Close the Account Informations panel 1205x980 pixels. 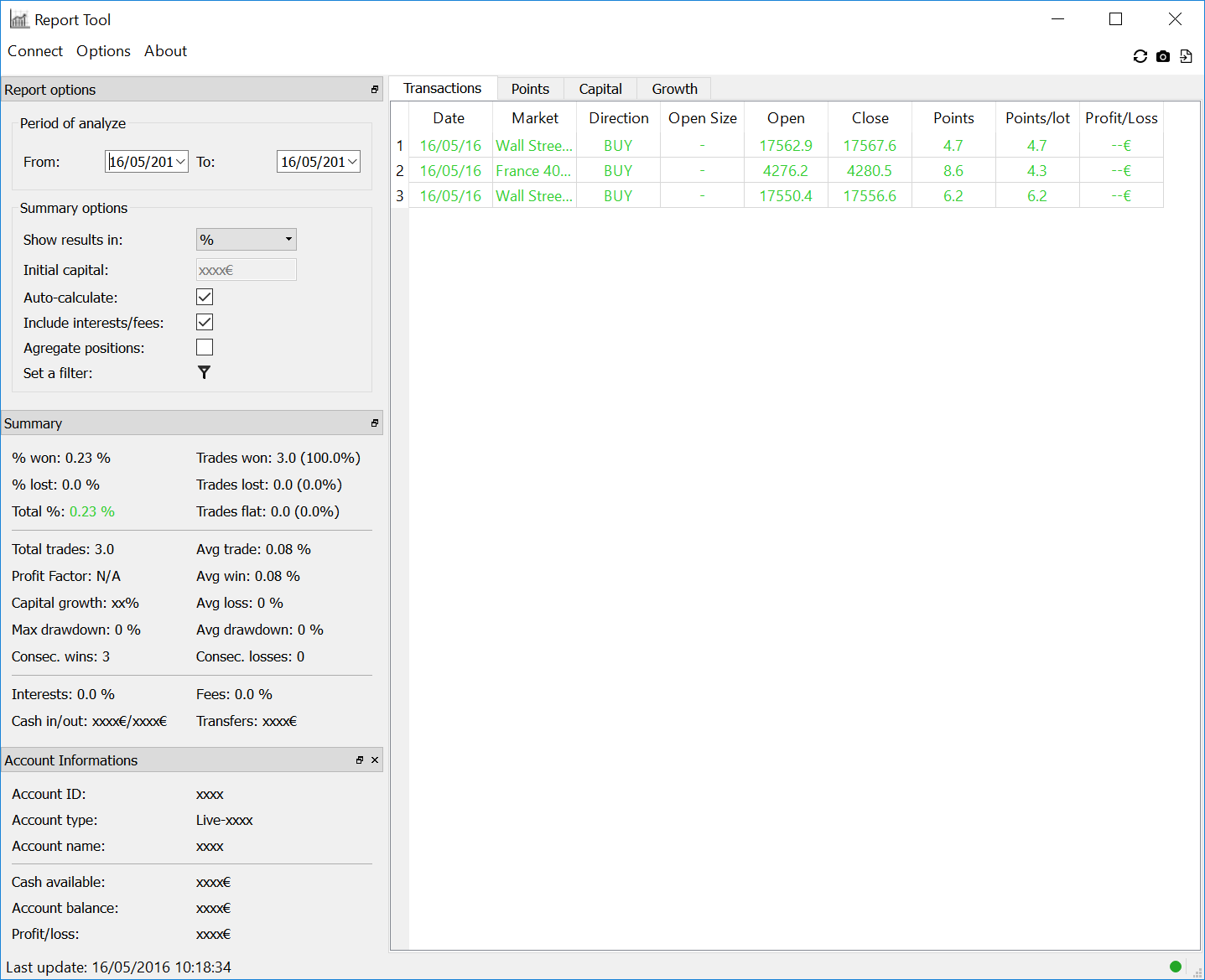coord(375,760)
